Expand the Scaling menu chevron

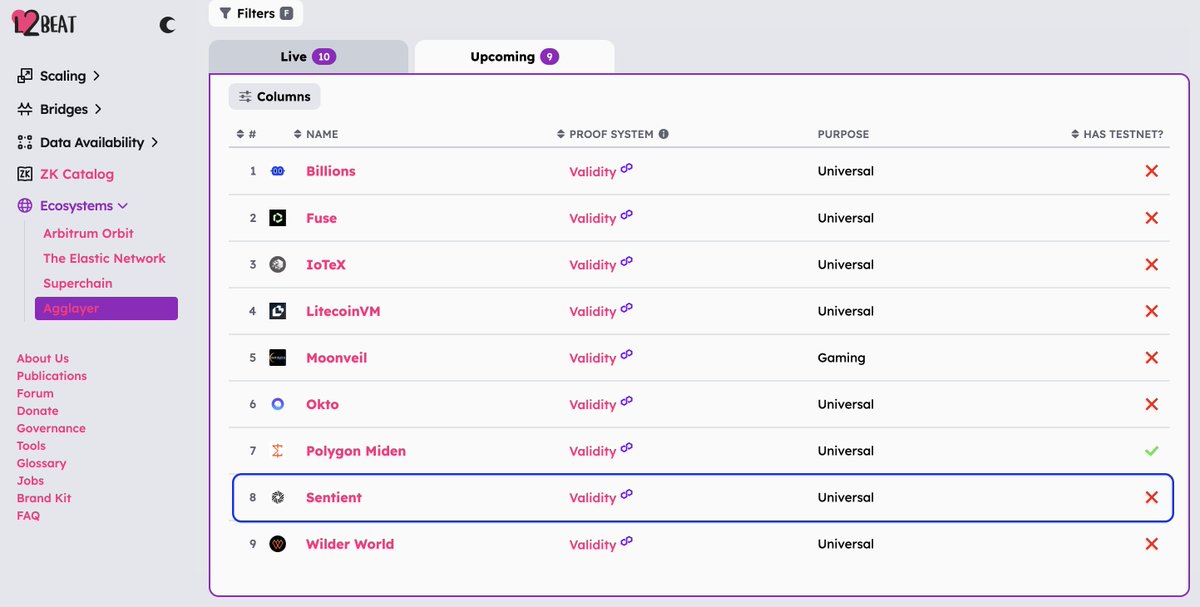coord(96,76)
